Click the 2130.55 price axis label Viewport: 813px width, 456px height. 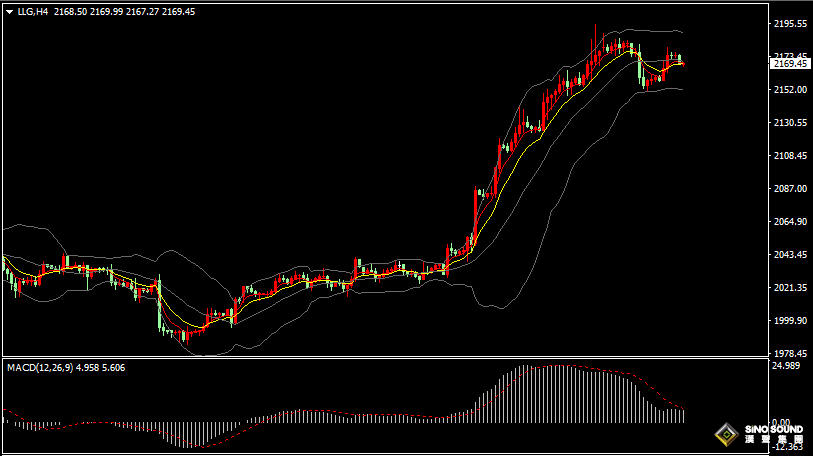click(790, 123)
